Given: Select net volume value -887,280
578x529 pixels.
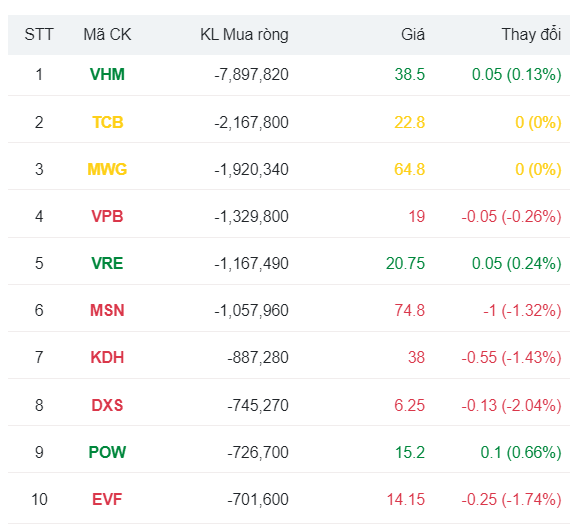Looking at the screenshot, I should (x=258, y=358).
